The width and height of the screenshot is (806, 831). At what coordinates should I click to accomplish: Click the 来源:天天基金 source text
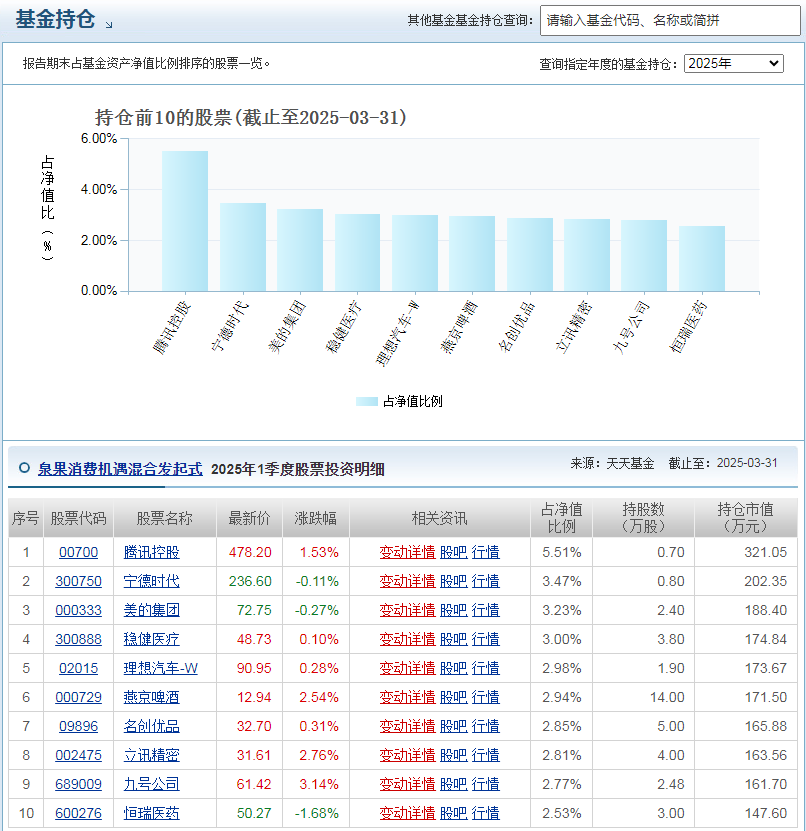pyautogui.click(x=612, y=463)
